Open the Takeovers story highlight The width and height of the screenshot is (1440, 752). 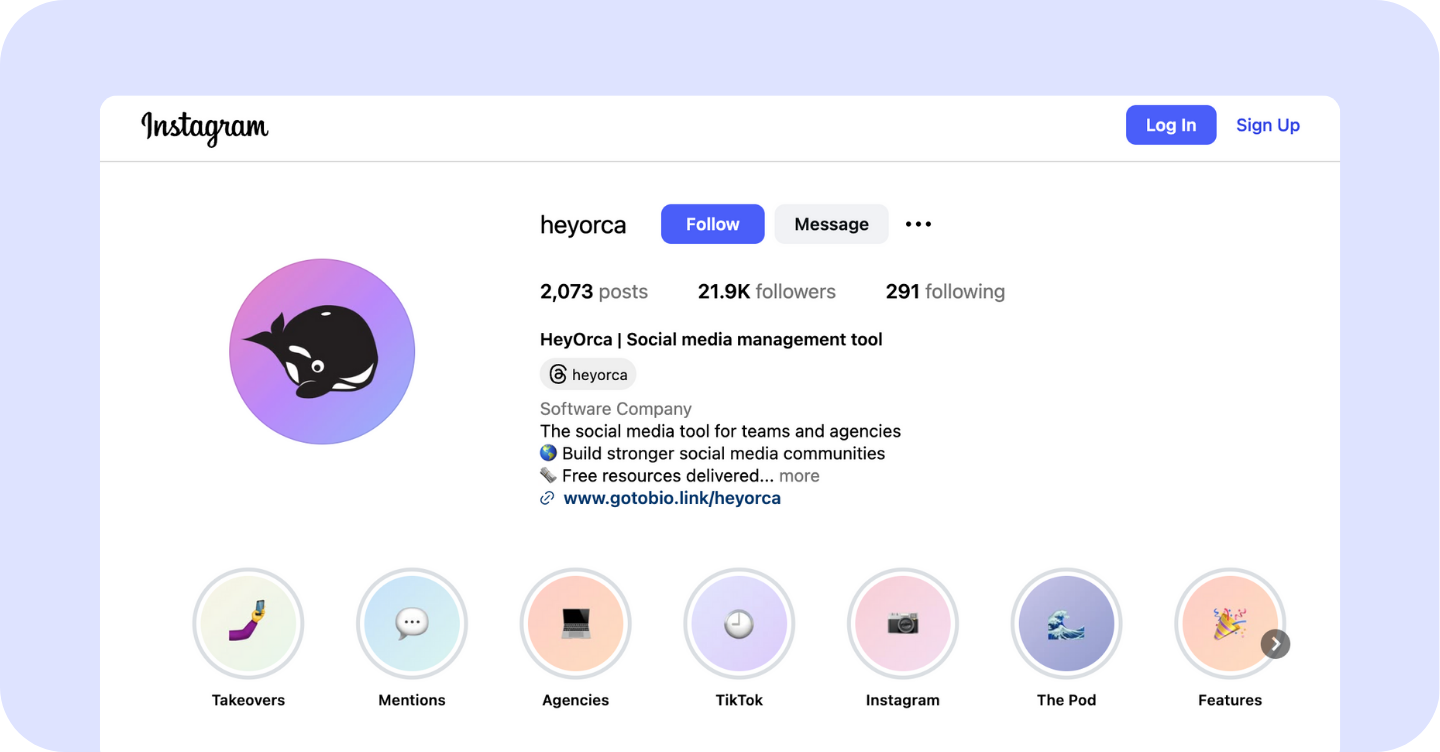pyautogui.click(x=248, y=624)
